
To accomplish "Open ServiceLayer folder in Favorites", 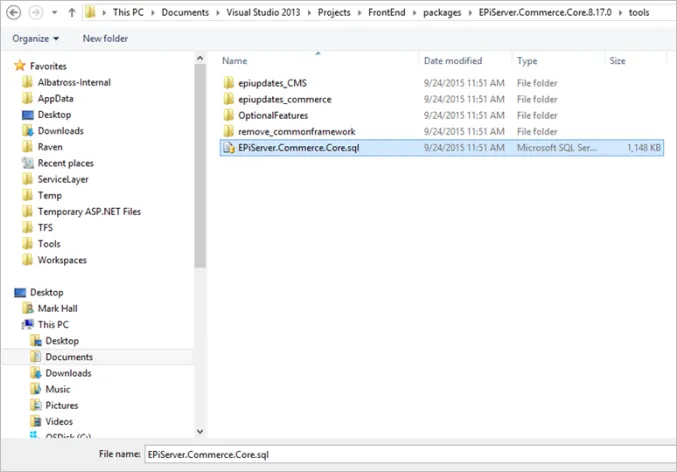I will 63,179.
